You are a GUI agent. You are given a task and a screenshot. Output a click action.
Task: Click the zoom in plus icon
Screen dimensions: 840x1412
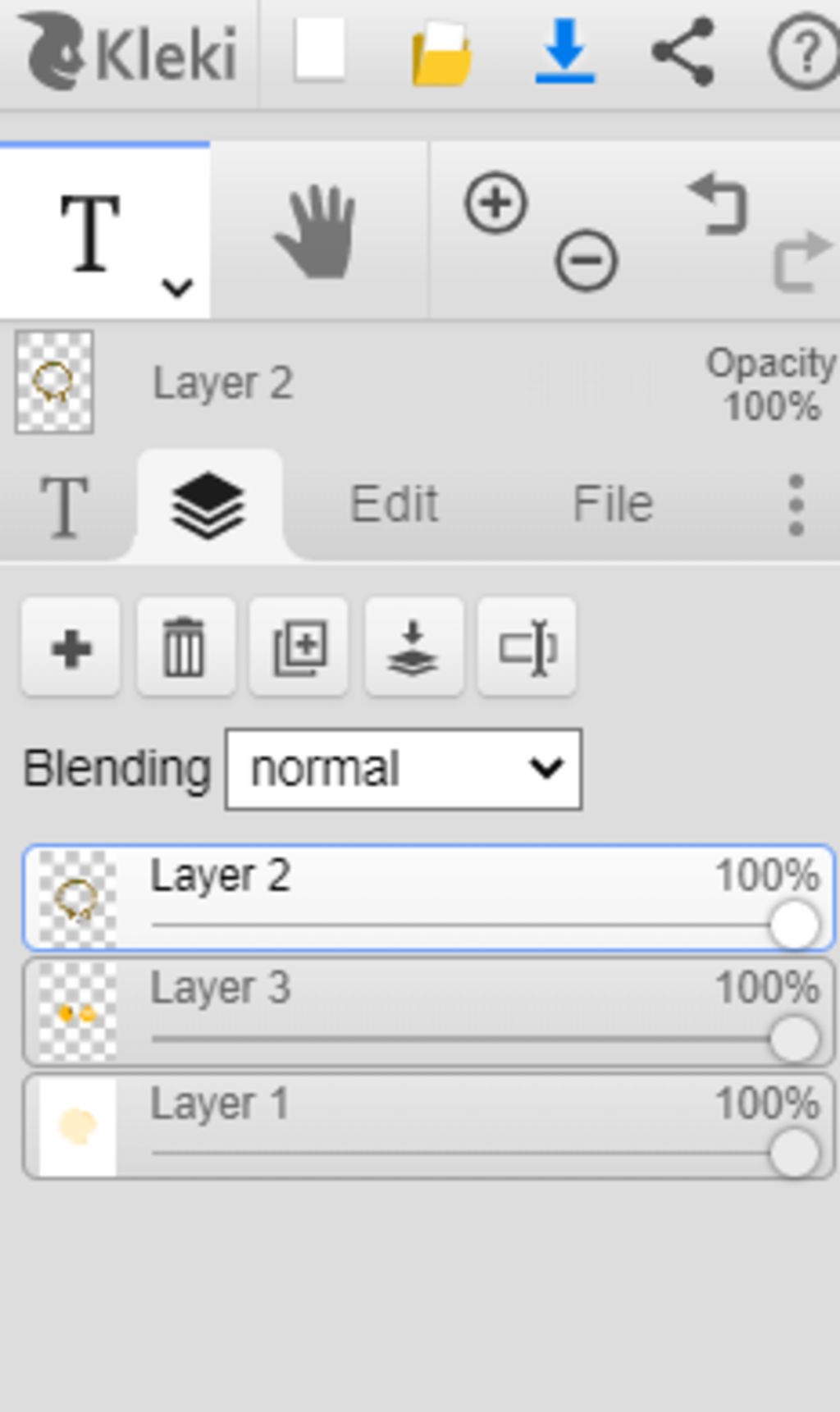(495, 202)
